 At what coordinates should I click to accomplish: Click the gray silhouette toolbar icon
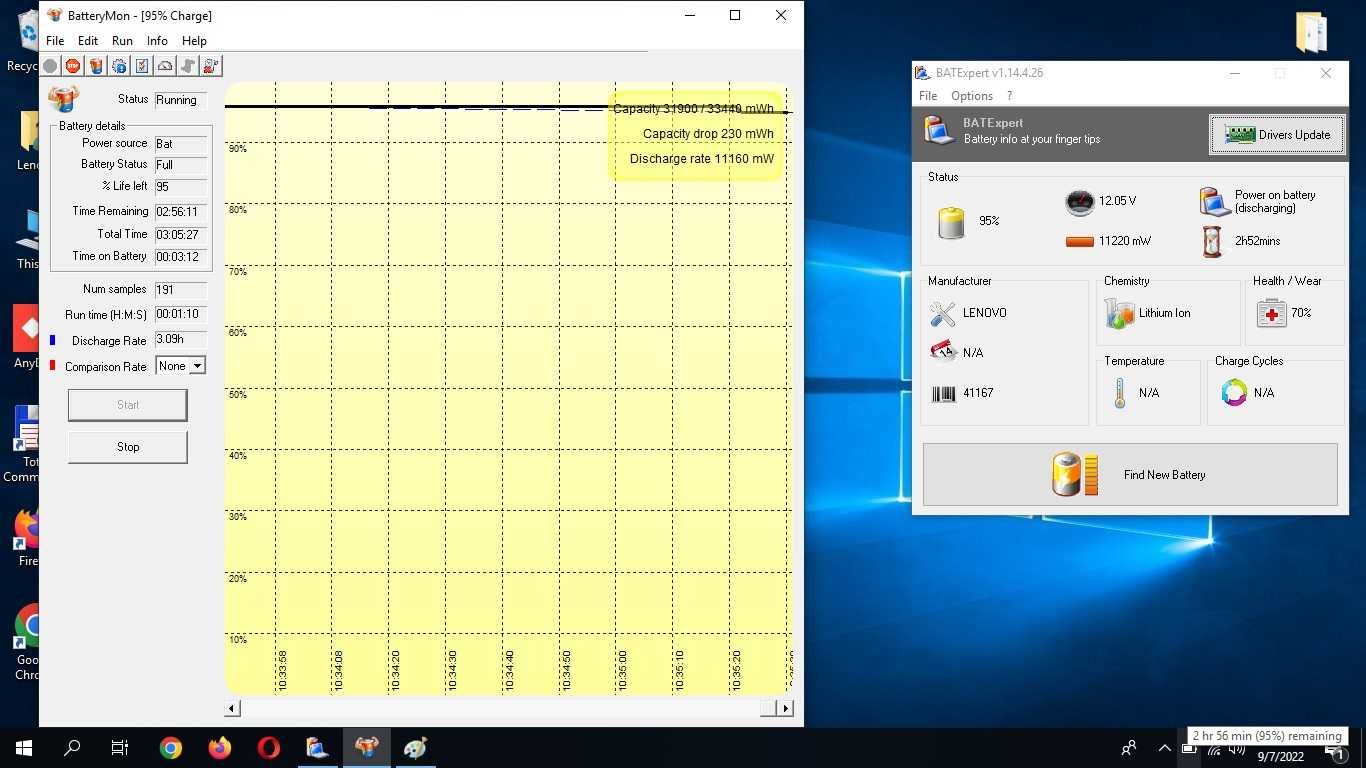click(188, 66)
